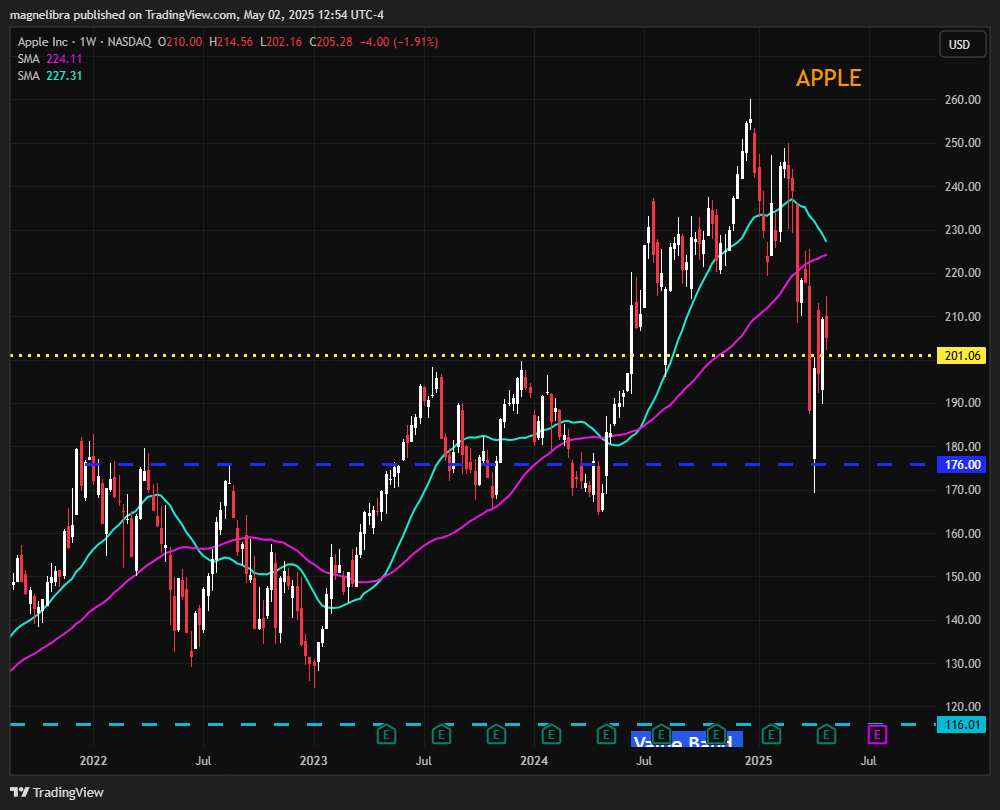Click the 260.00 price axis label

(962, 99)
